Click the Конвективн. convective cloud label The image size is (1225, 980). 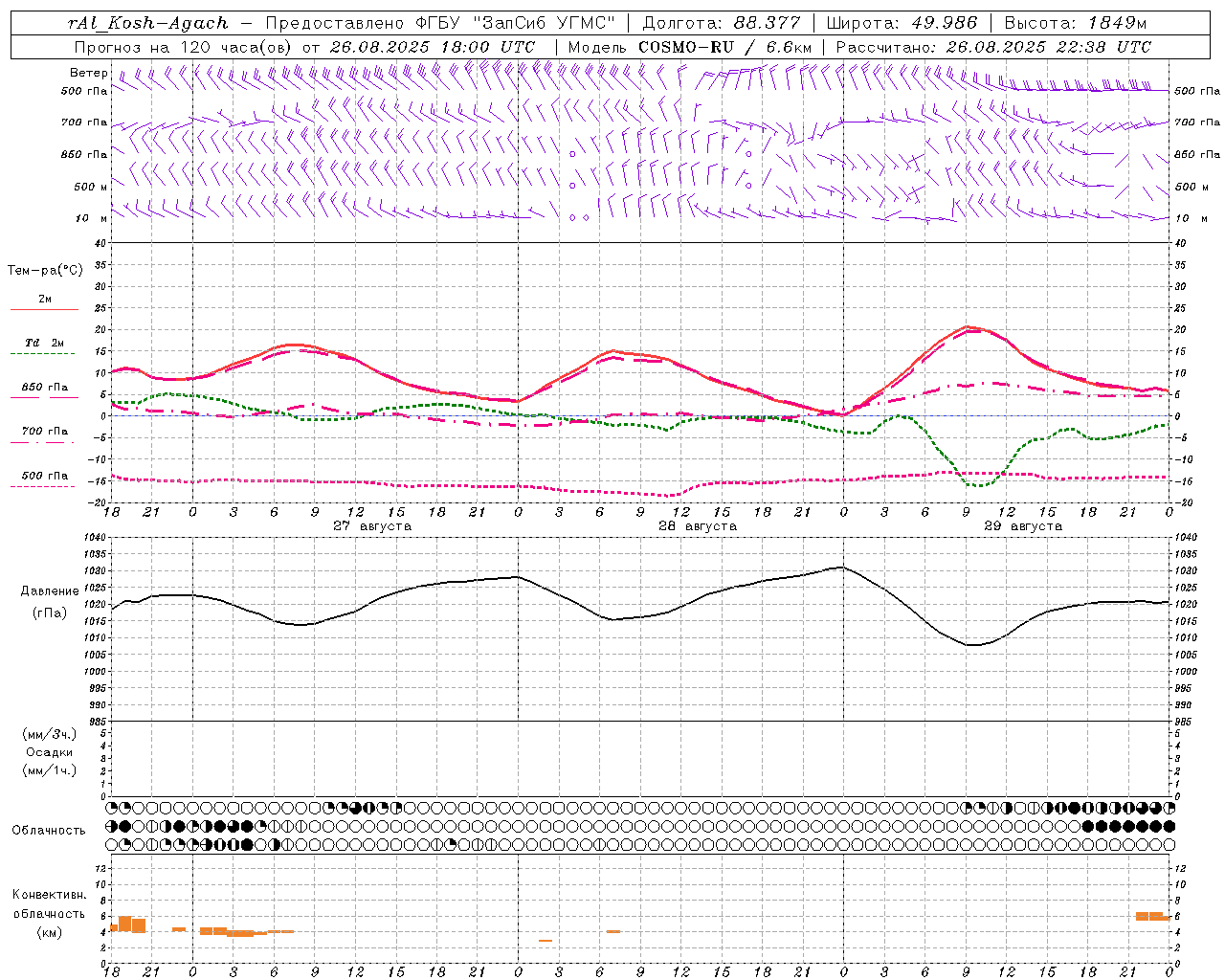(50, 895)
